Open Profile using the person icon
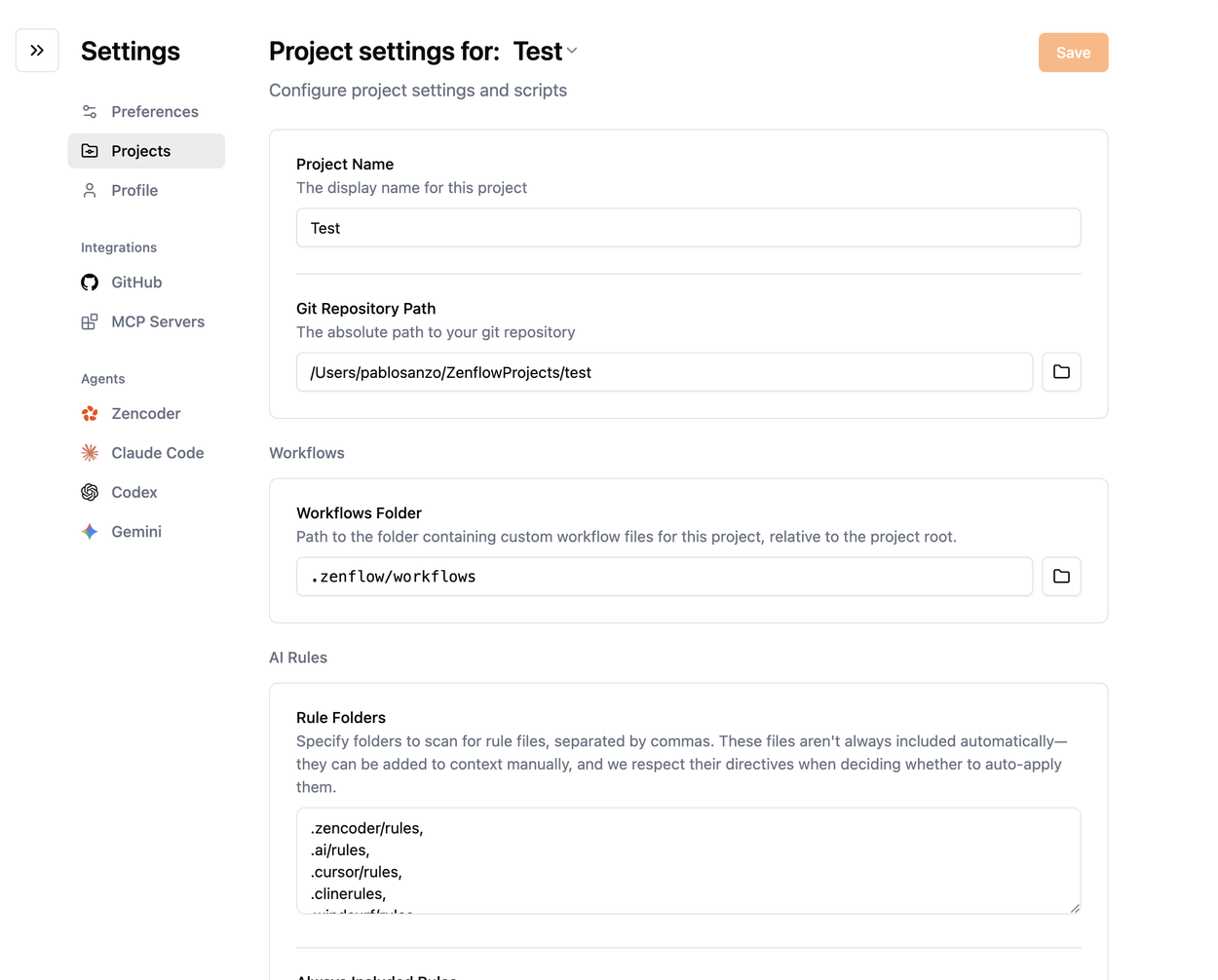The width and height of the screenshot is (1218, 980). 89,190
